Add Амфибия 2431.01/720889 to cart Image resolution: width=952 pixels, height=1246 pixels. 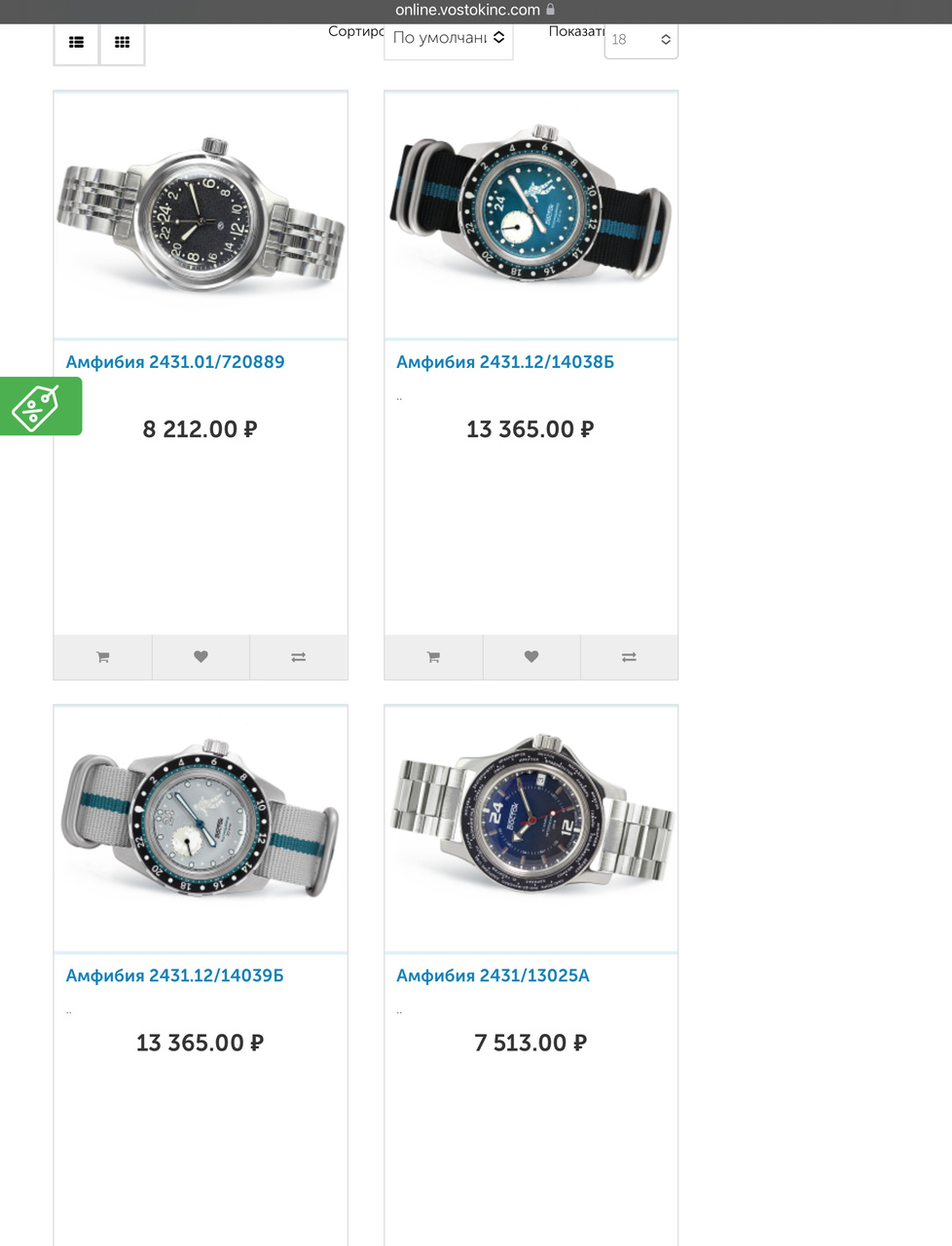pyautogui.click(x=103, y=657)
